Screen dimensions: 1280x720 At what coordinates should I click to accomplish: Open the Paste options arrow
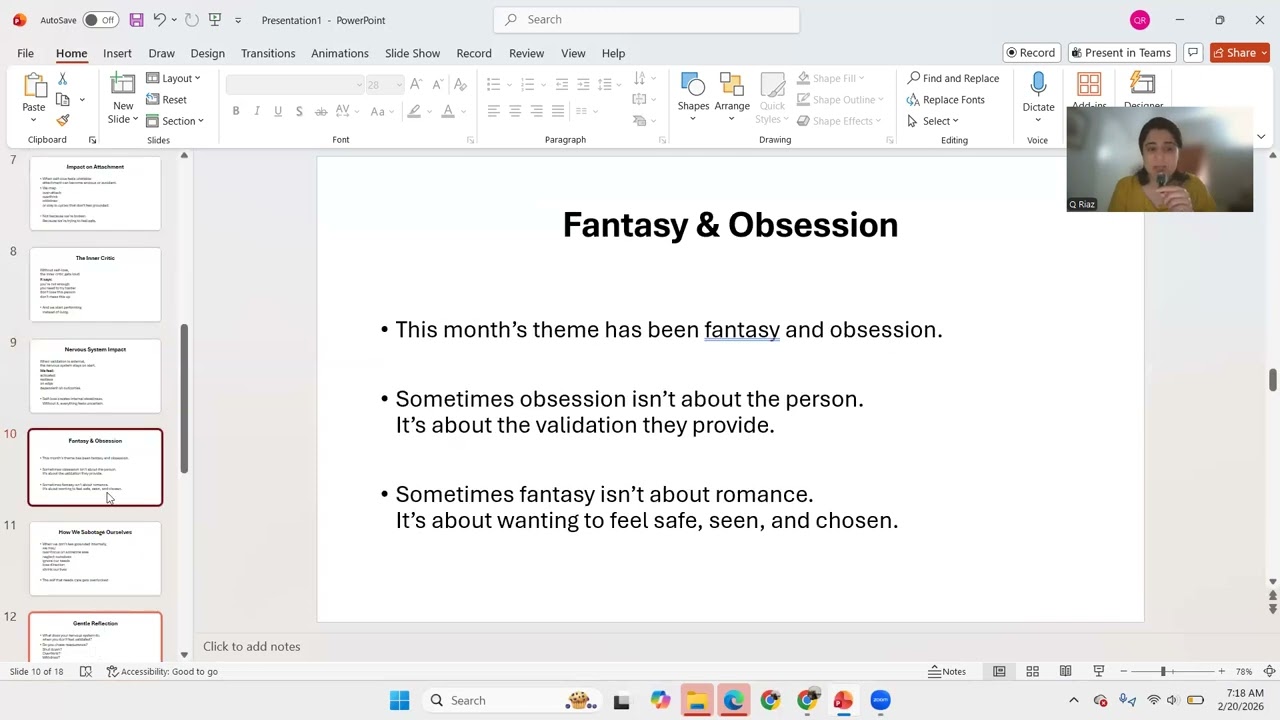[x=34, y=120]
